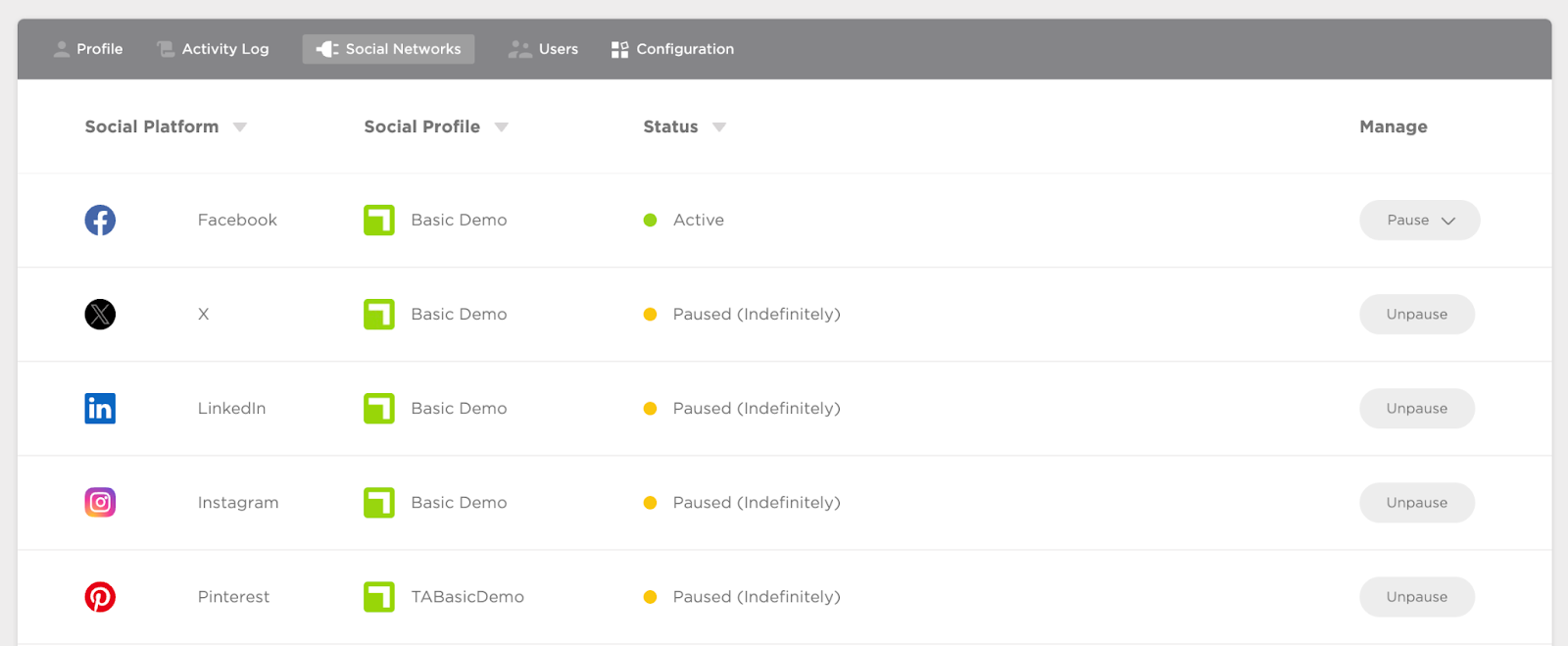Unpause the LinkedIn profile
The height and width of the screenshot is (646, 1568).
coord(1416,409)
